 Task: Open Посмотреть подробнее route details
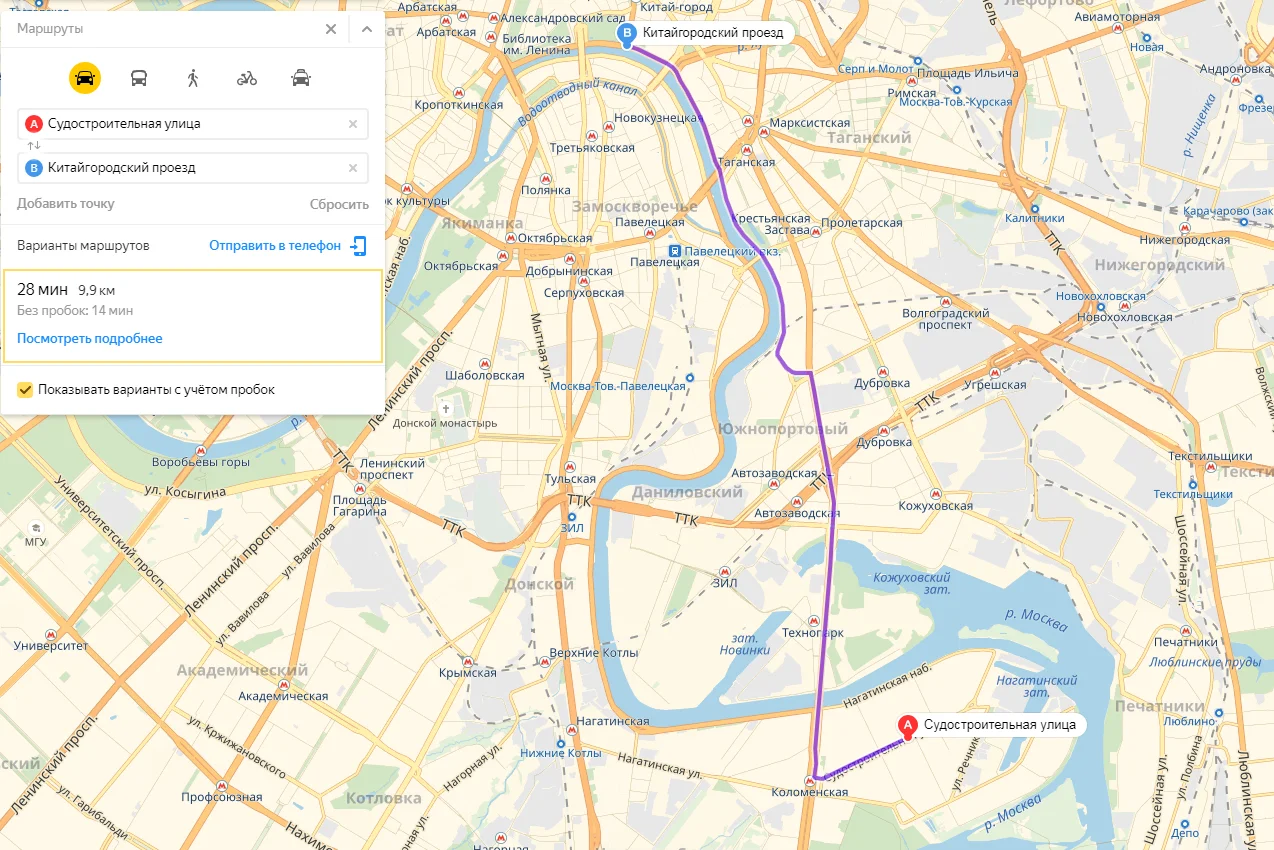[90, 338]
